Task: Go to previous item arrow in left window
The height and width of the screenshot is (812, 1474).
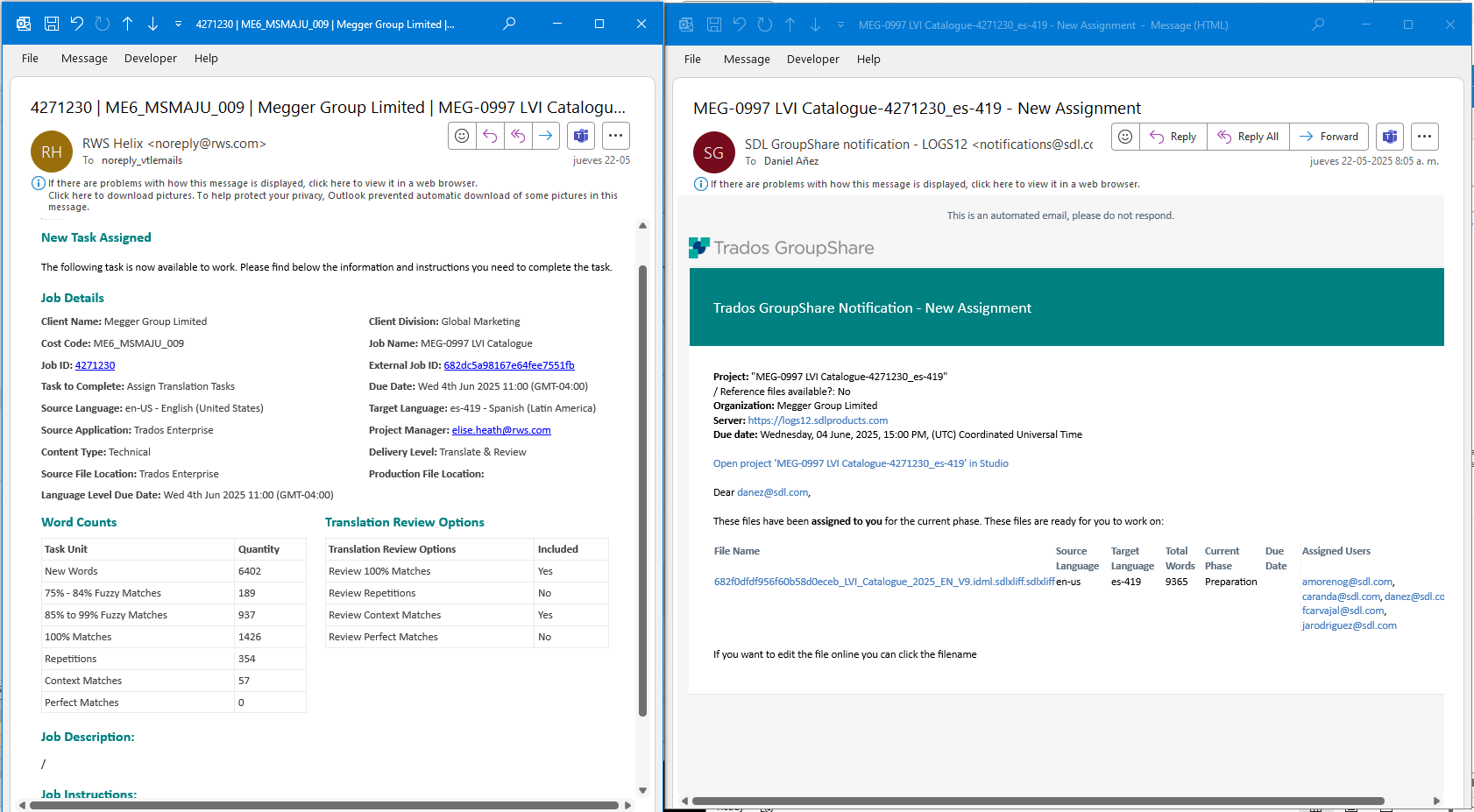Action: tap(128, 24)
